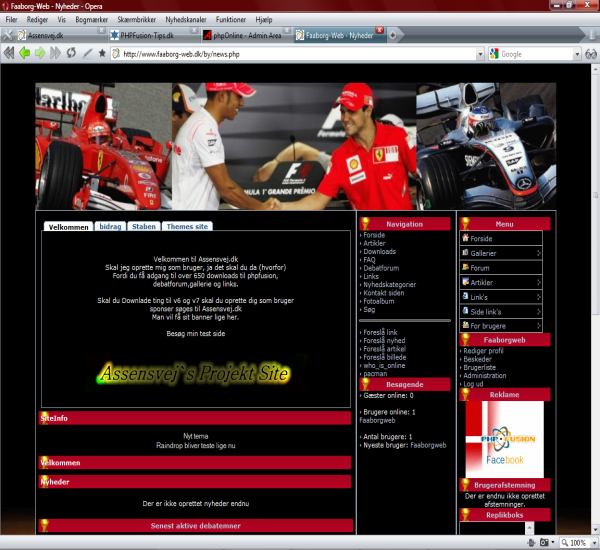The image size is (600, 550).
Task: Close the PHPFusion-Tips.dk tab
Action: [x=194, y=30]
